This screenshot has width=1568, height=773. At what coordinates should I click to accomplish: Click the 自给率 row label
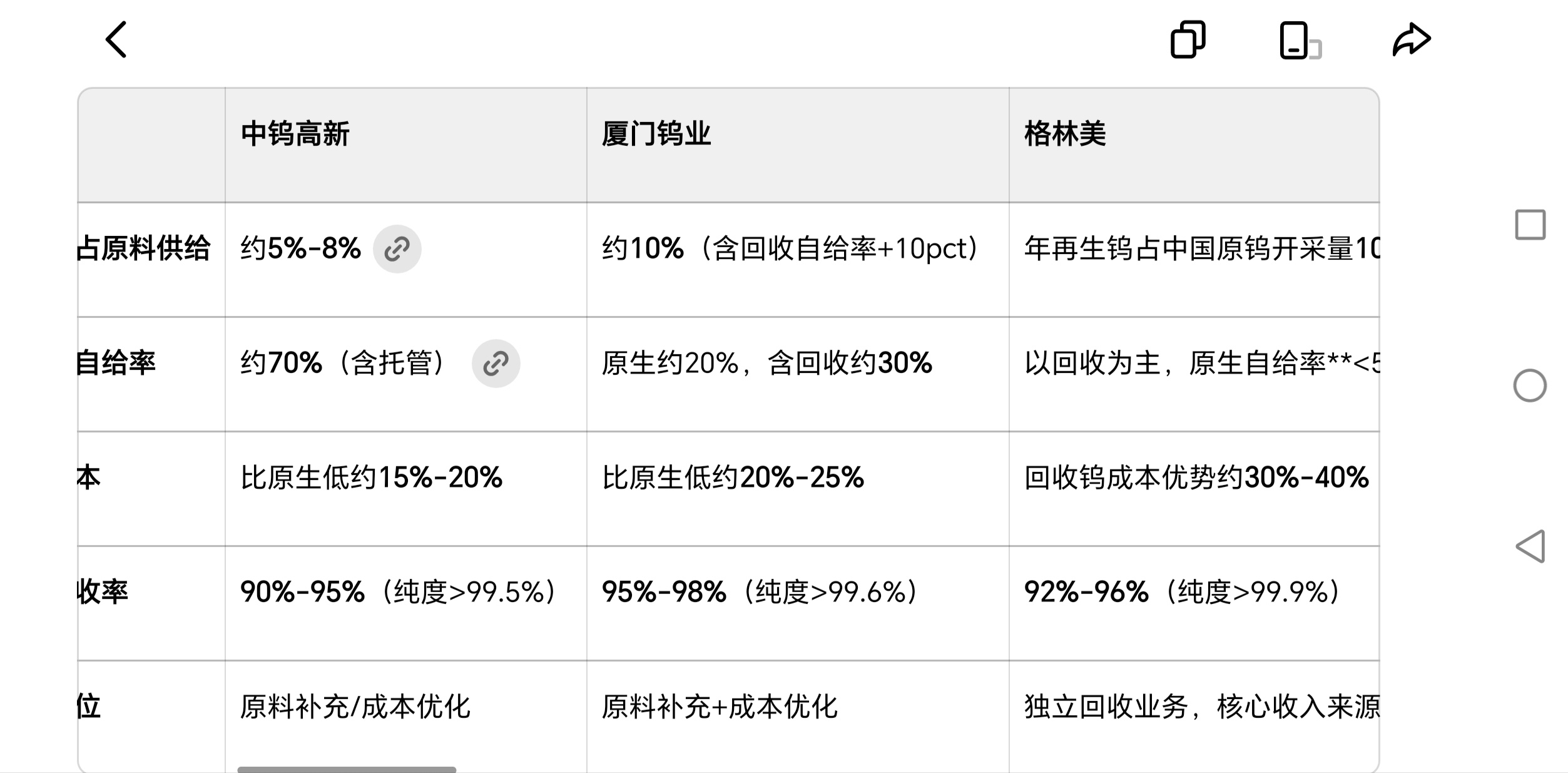click(116, 363)
